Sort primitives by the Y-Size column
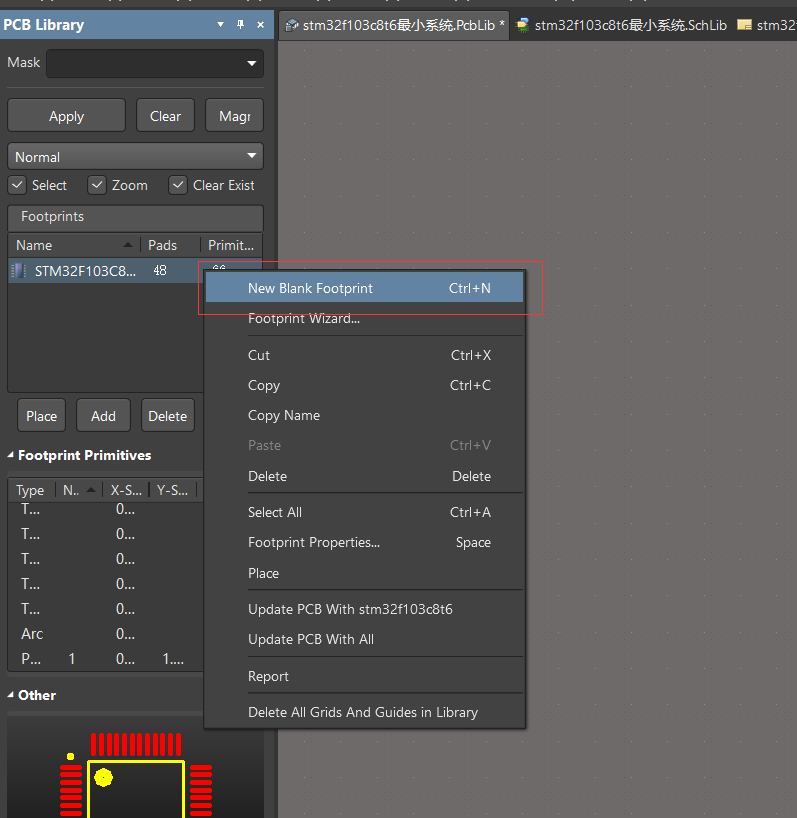The height and width of the screenshot is (818, 797). click(172, 490)
